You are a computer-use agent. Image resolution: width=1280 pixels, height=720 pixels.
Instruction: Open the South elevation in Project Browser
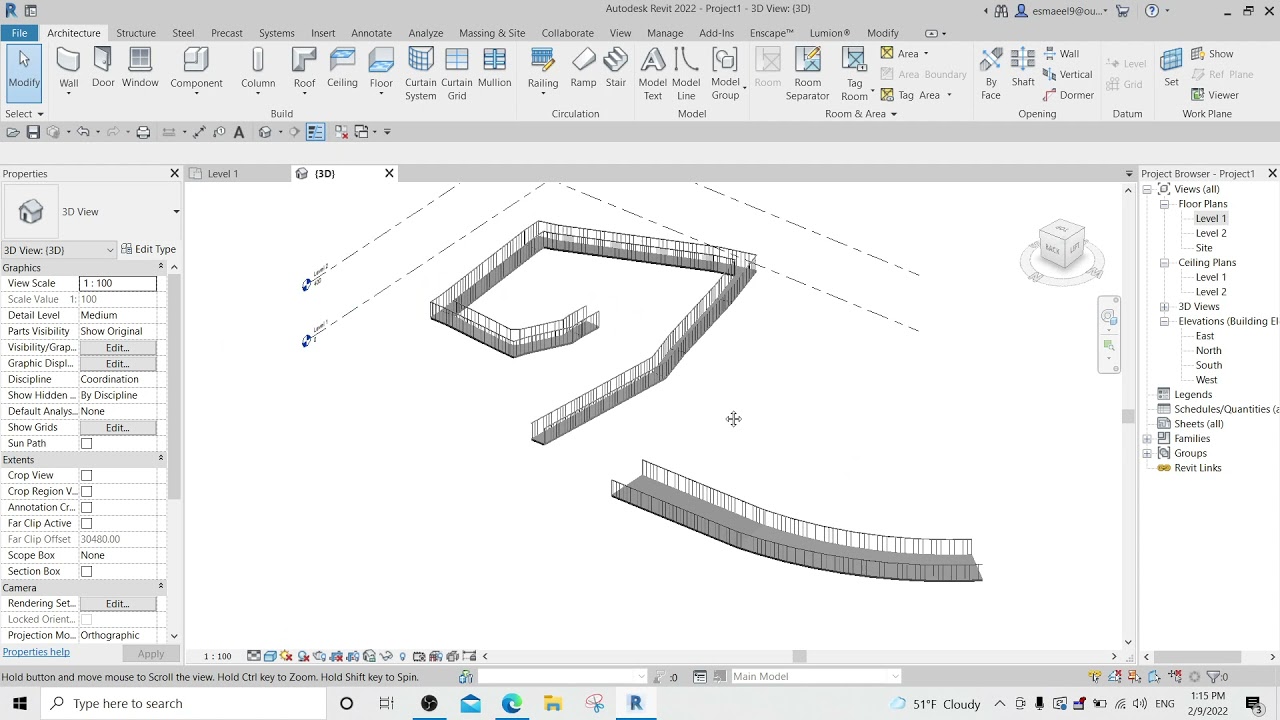pyautogui.click(x=1208, y=365)
